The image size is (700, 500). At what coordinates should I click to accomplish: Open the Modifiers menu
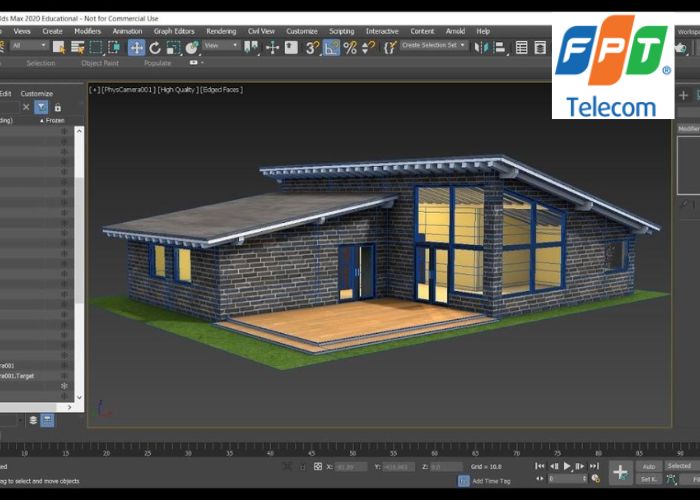pos(87,31)
